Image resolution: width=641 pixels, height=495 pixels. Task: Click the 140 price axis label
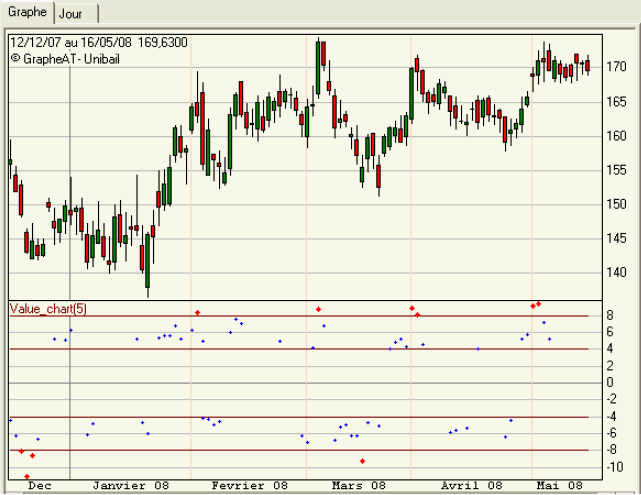pyautogui.click(x=616, y=272)
